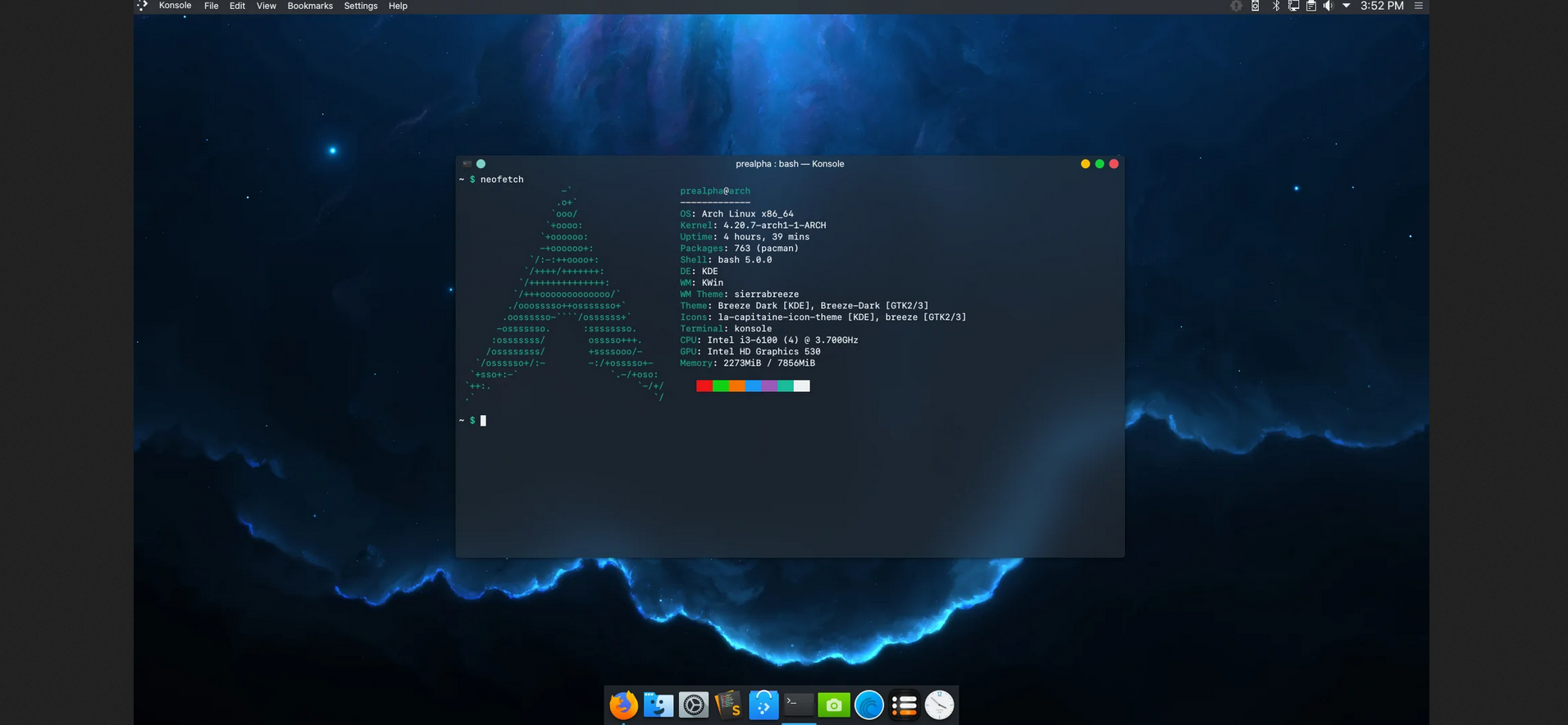This screenshot has width=1568, height=725.
Task: Open the View menu
Action: 266,6
